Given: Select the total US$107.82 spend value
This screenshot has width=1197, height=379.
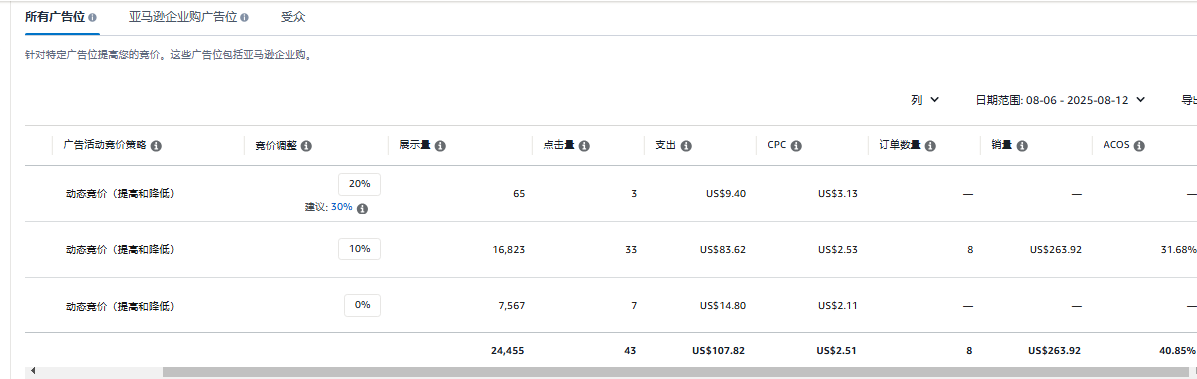Looking at the screenshot, I should 718,351.
